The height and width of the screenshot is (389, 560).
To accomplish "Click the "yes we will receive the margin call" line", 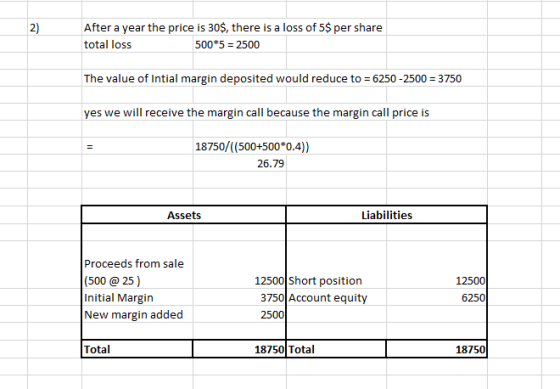I will (256, 113).
